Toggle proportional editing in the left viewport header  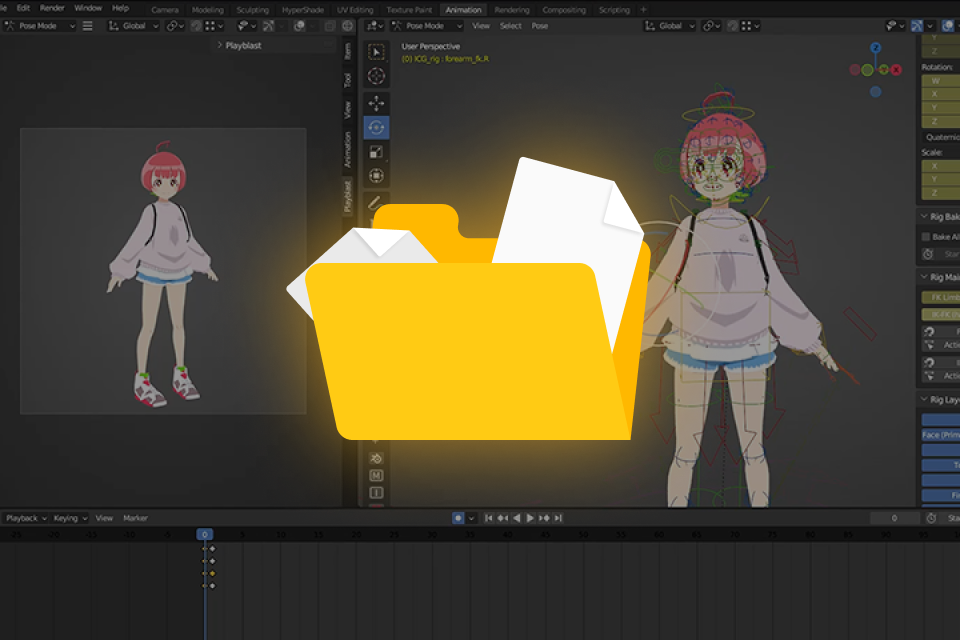pos(196,26)
